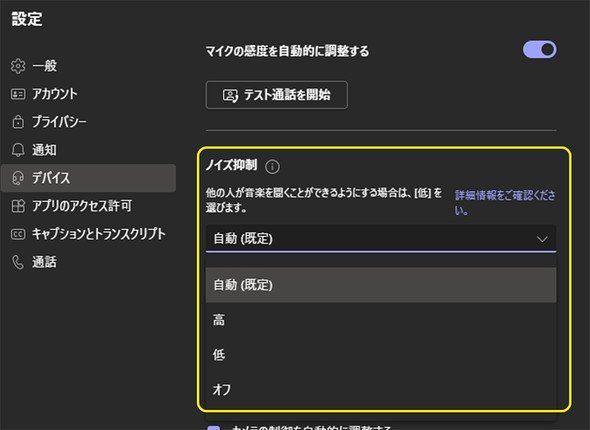Click the 一般 gear icon
This screenshot has height=430, width=590.
tap(18, 66)
